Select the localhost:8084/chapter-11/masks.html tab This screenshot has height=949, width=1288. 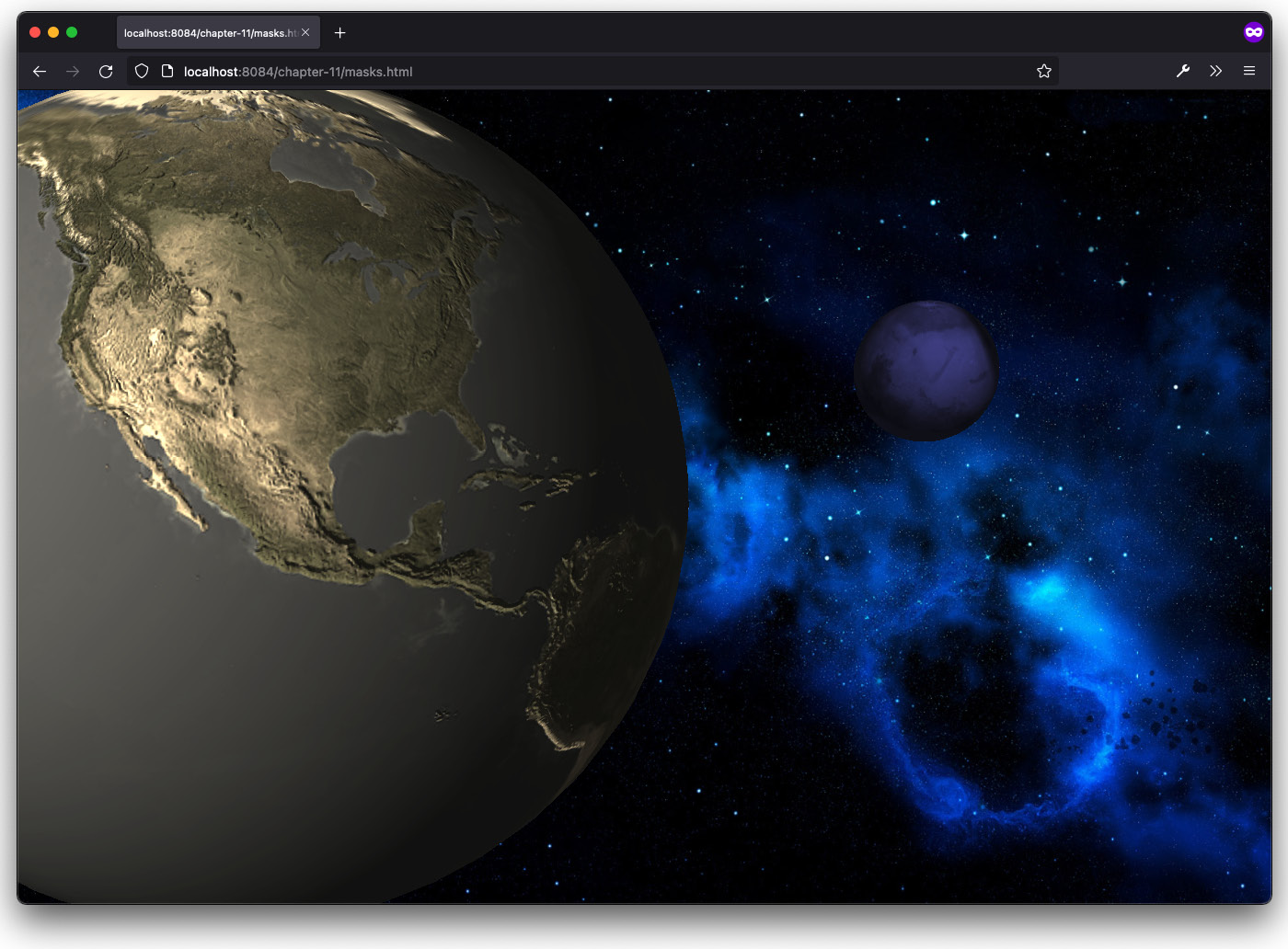point(218,33)
